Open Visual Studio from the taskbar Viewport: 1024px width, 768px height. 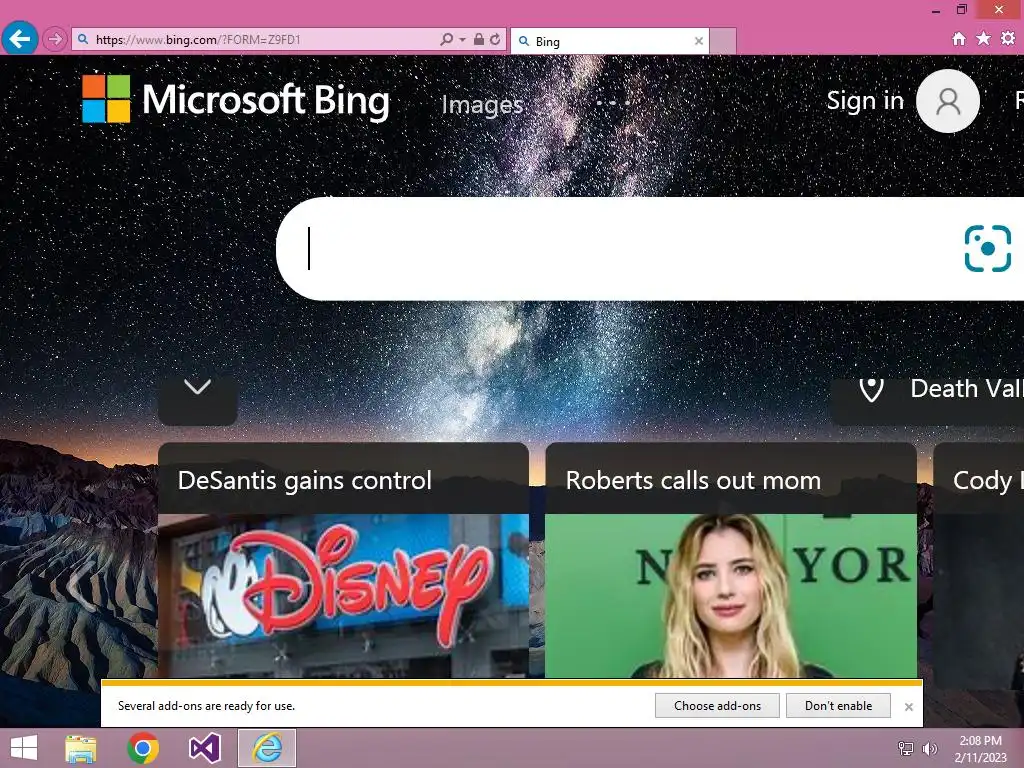(204, 748)
